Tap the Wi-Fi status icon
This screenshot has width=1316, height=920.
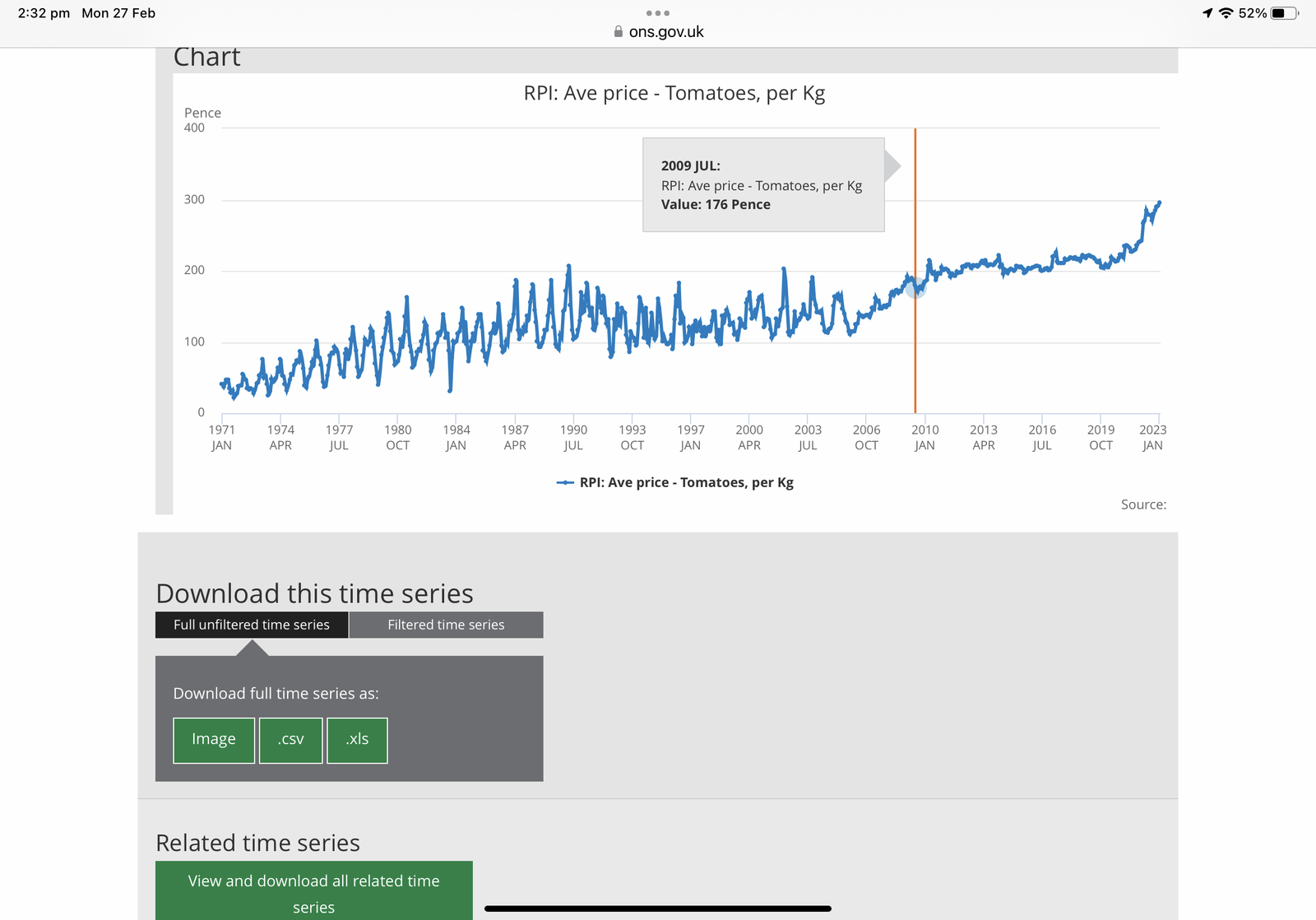coord(1226,13)
